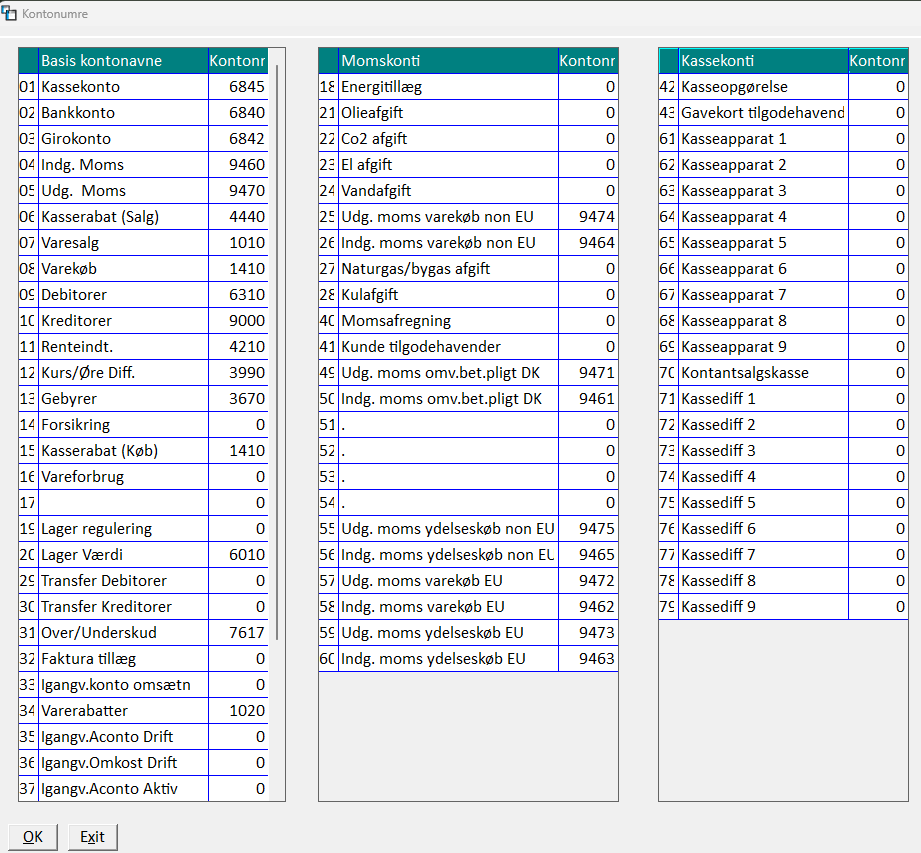Edit Kassekonto account number 6845
This screenshot has height=853, width=921.
(x=238, y=87)
